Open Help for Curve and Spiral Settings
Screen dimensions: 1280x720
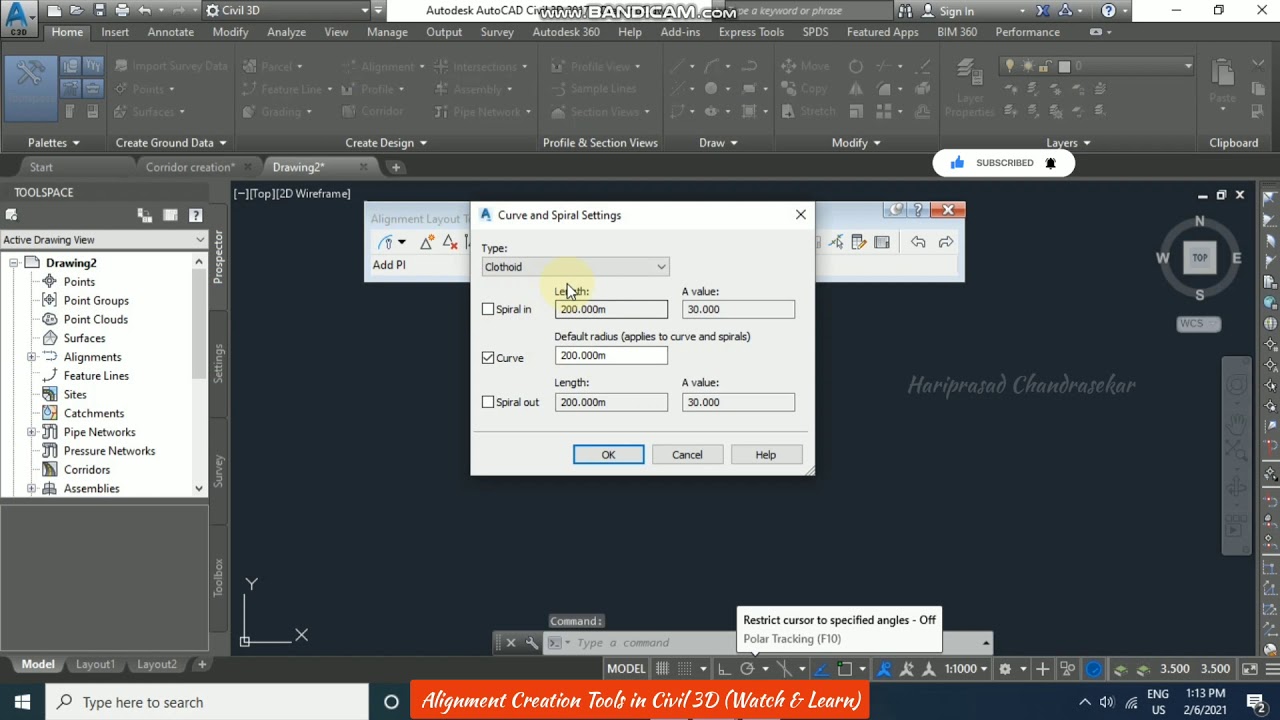[x=765, y=455]
